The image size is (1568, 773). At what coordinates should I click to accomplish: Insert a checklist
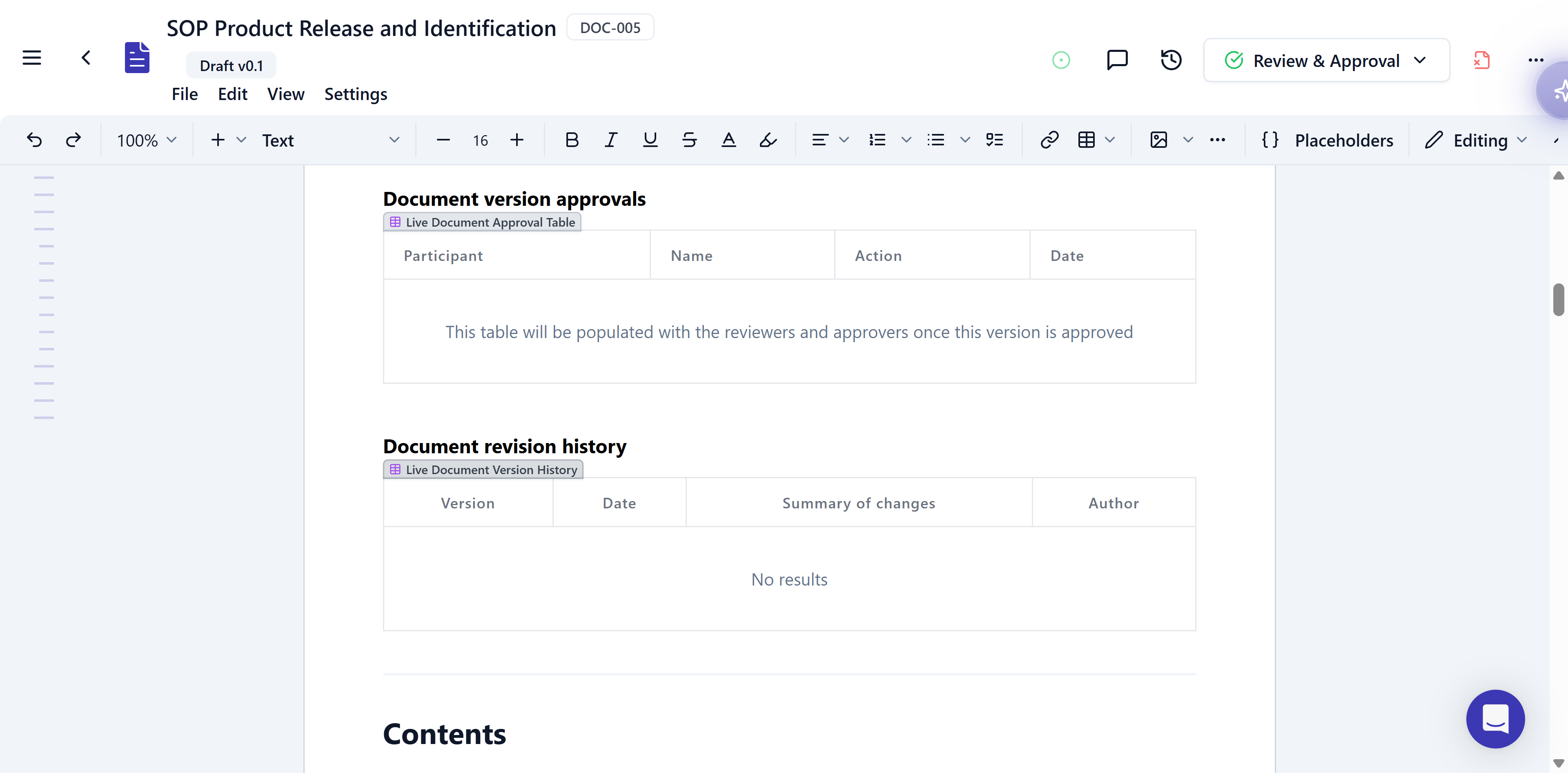click(995, 140)
